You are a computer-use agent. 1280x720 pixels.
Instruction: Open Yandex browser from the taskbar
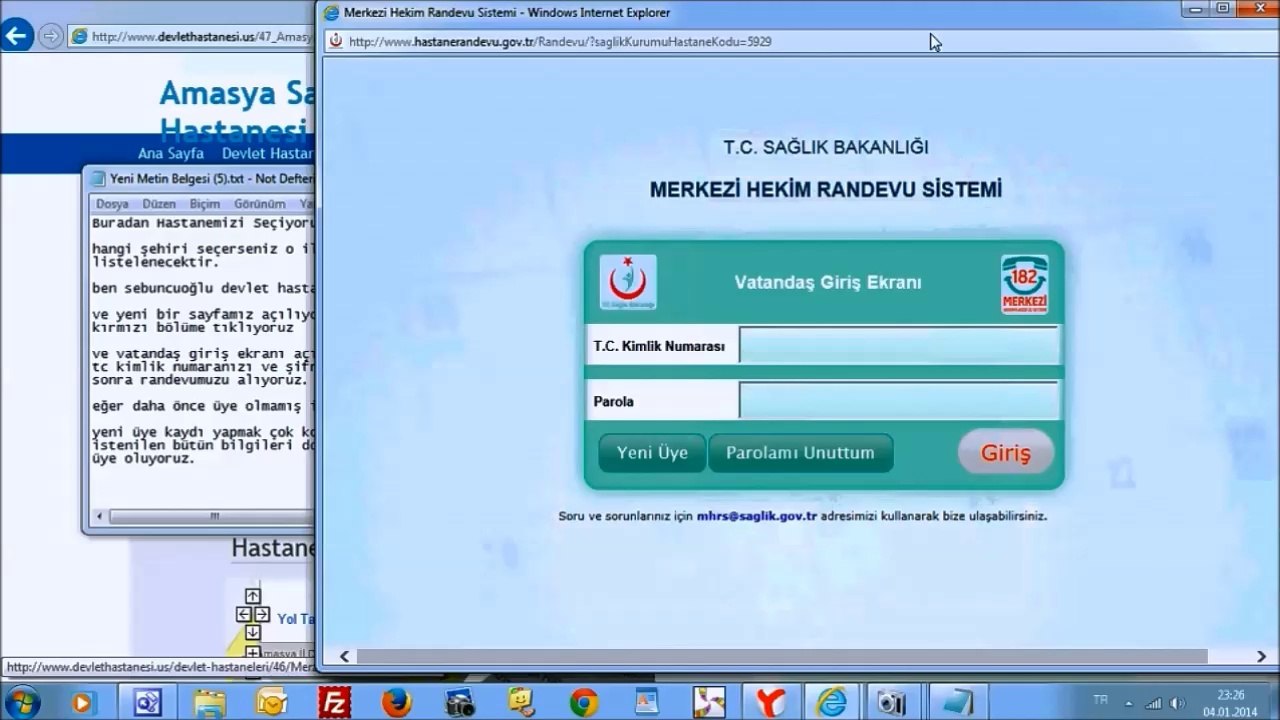point(770,703)
